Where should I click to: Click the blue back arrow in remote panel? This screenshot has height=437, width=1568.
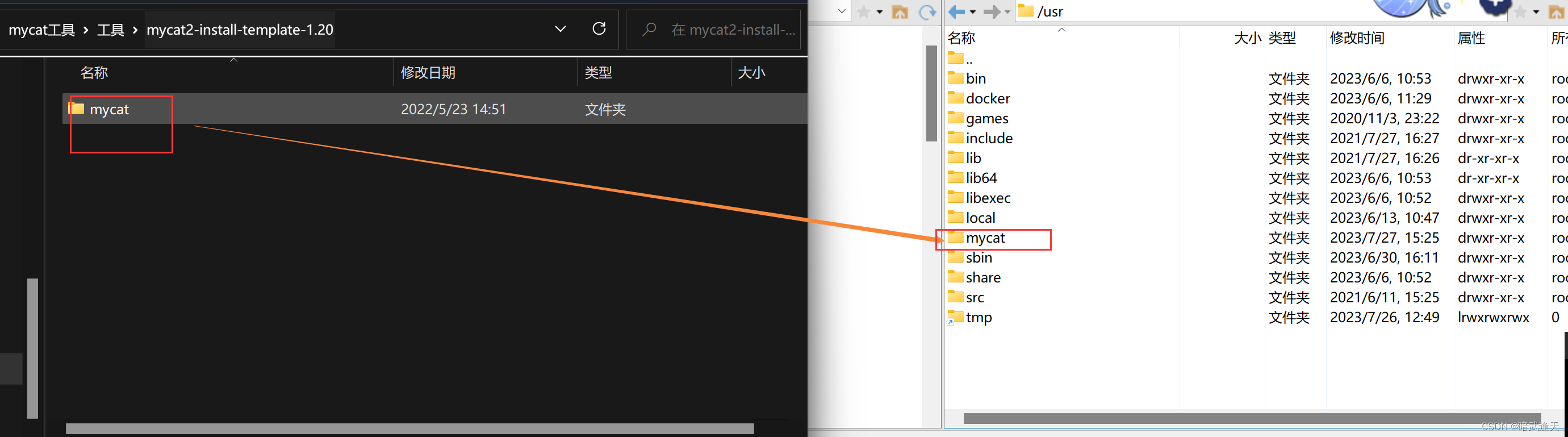coord(957,11)
